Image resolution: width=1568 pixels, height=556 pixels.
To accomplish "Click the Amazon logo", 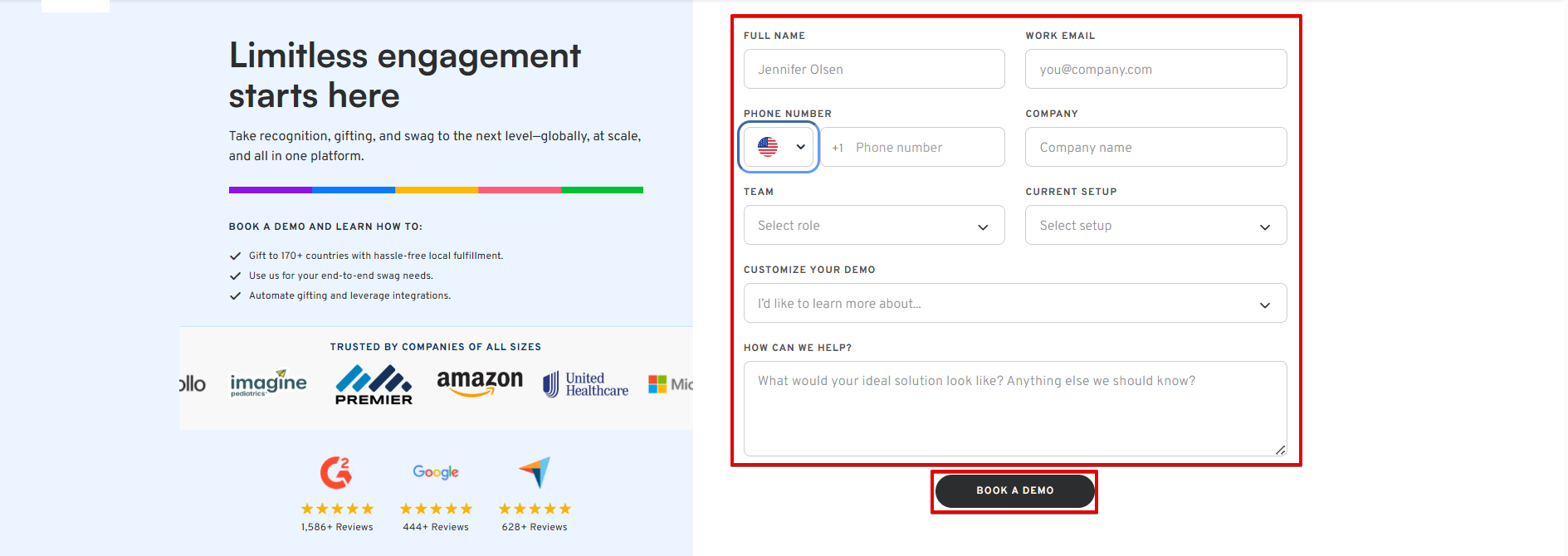I will click(480, 383).
